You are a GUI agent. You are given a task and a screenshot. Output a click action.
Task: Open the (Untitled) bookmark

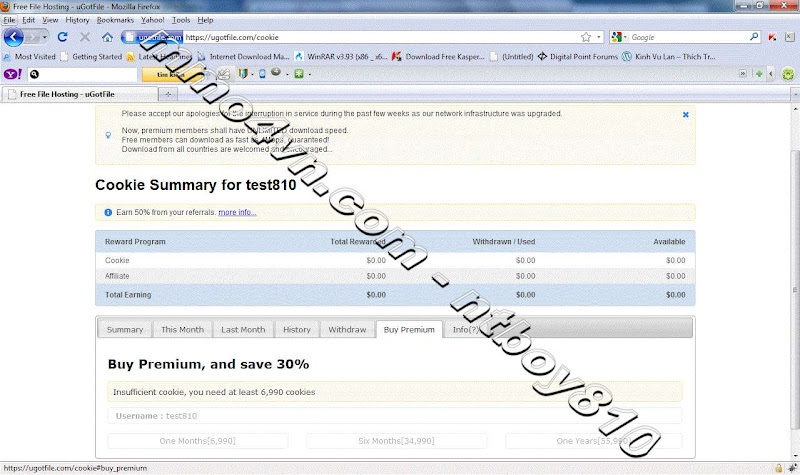(511, 57)
